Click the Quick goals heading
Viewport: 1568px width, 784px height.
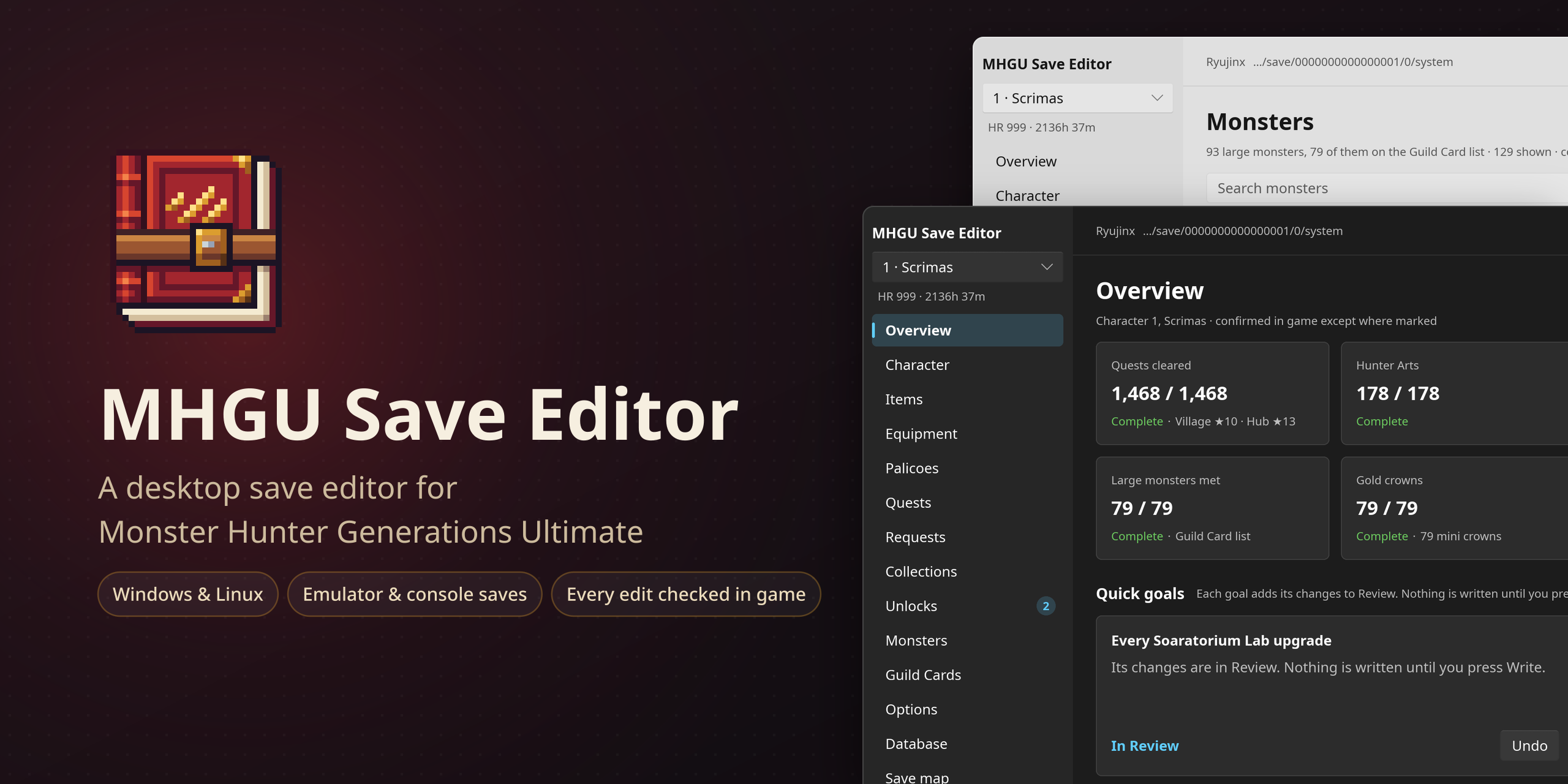[1140, 594]
